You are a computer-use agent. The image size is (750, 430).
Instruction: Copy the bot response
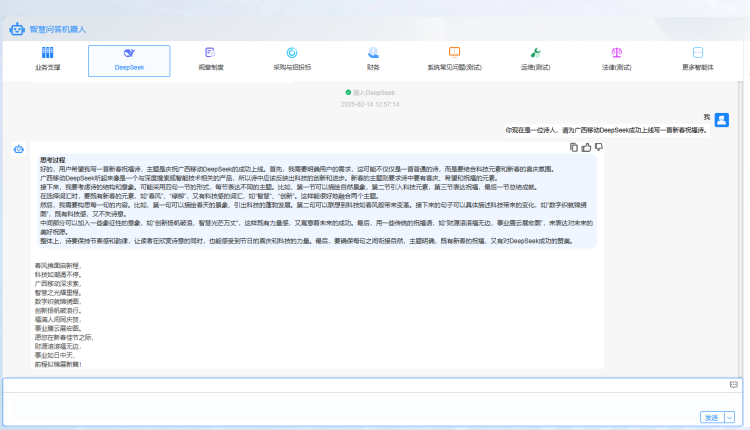click(574, 147)
